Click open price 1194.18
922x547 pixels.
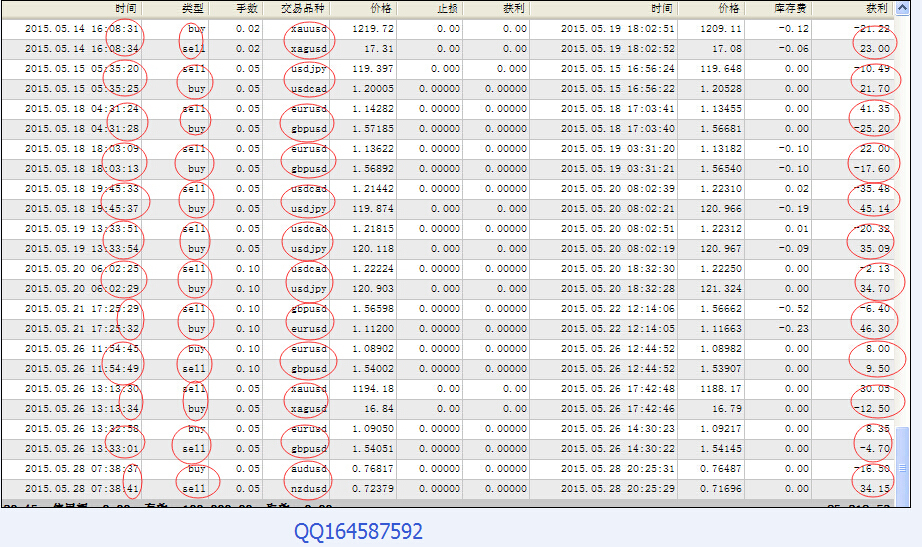pyautogui.click(x=373, y=389)
